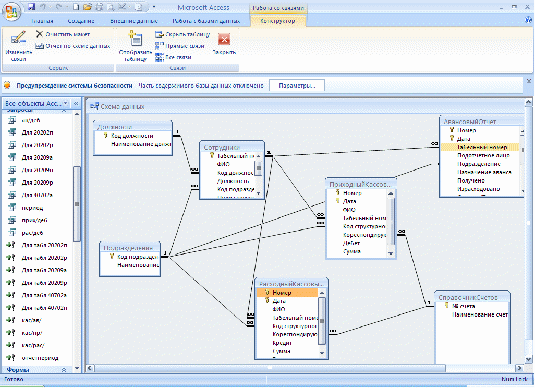The image size is (535, 388).
Task: Click the horizontal scrollbar of schema window
Action: (270, 368)
